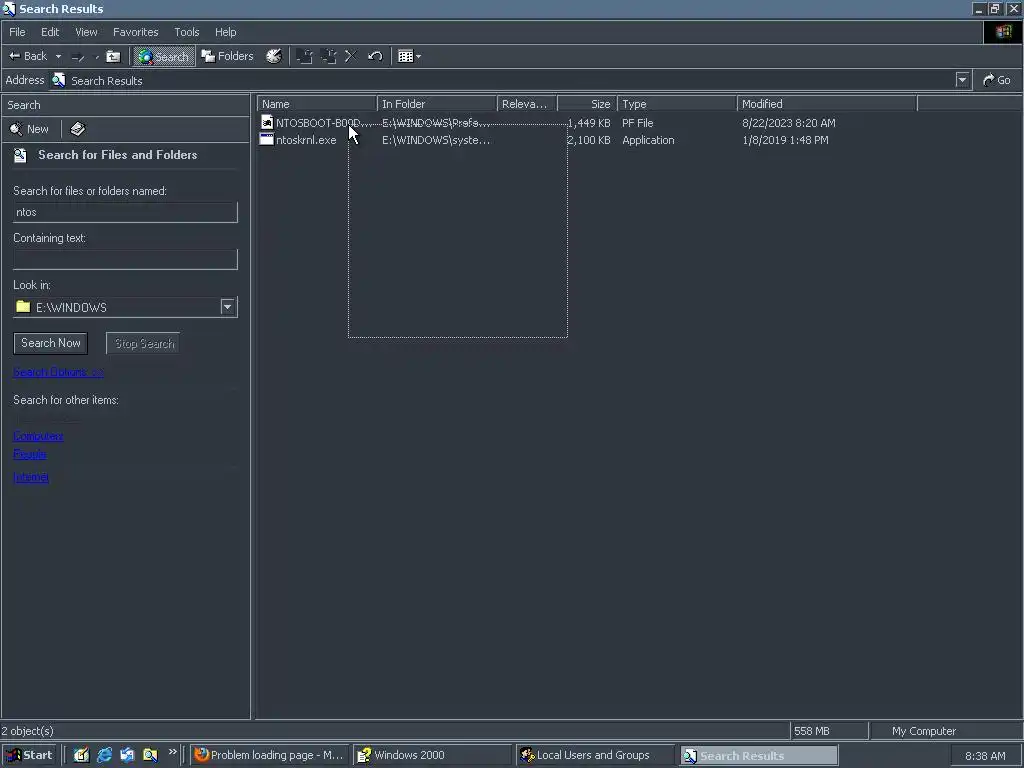Click the 1/8/2019 1:48 PM modified date

pyautogui.click(x=785, y=140)
